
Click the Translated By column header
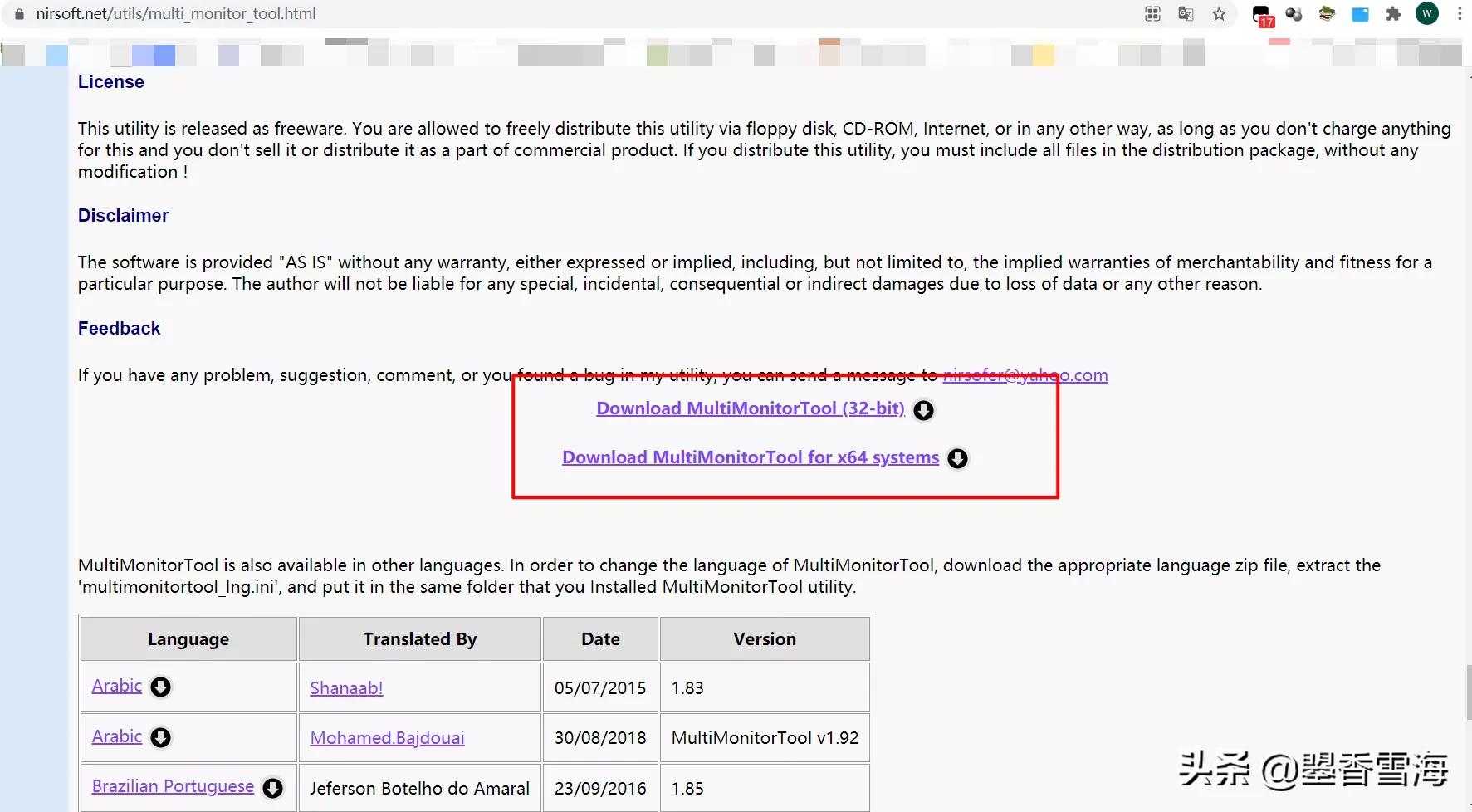point(420,638)
